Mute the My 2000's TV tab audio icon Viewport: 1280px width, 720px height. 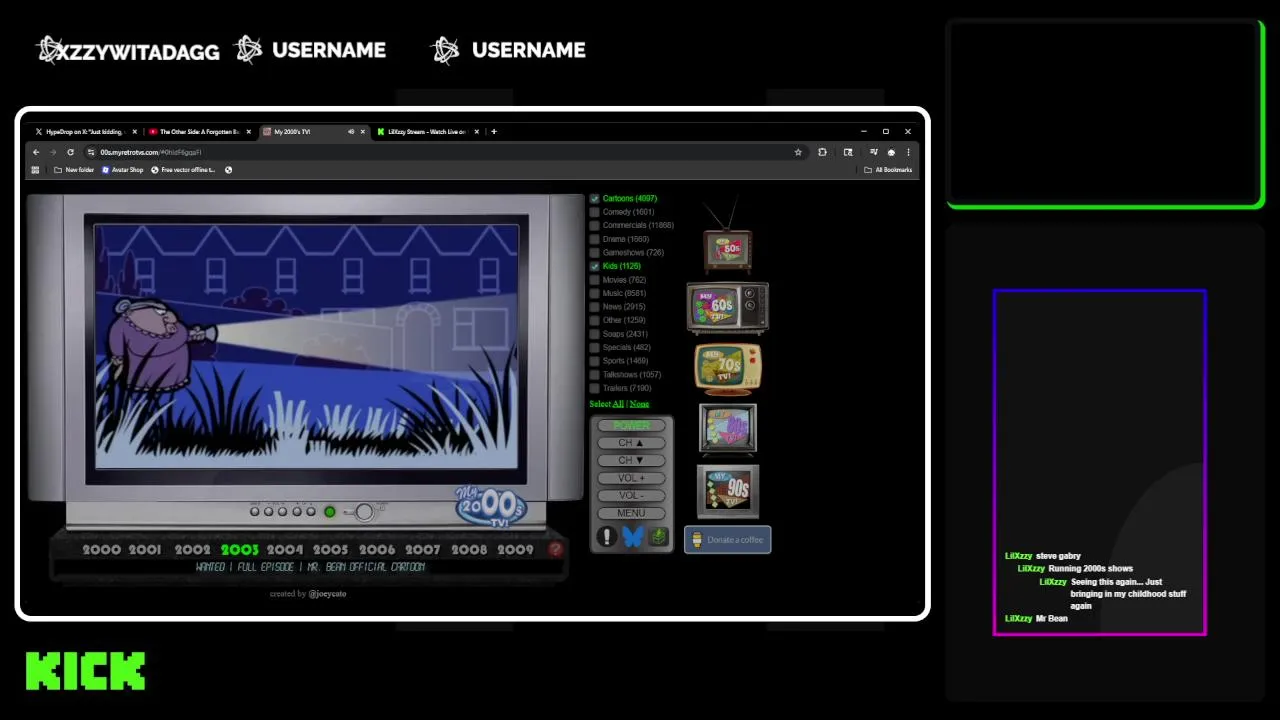pos(350,132)
